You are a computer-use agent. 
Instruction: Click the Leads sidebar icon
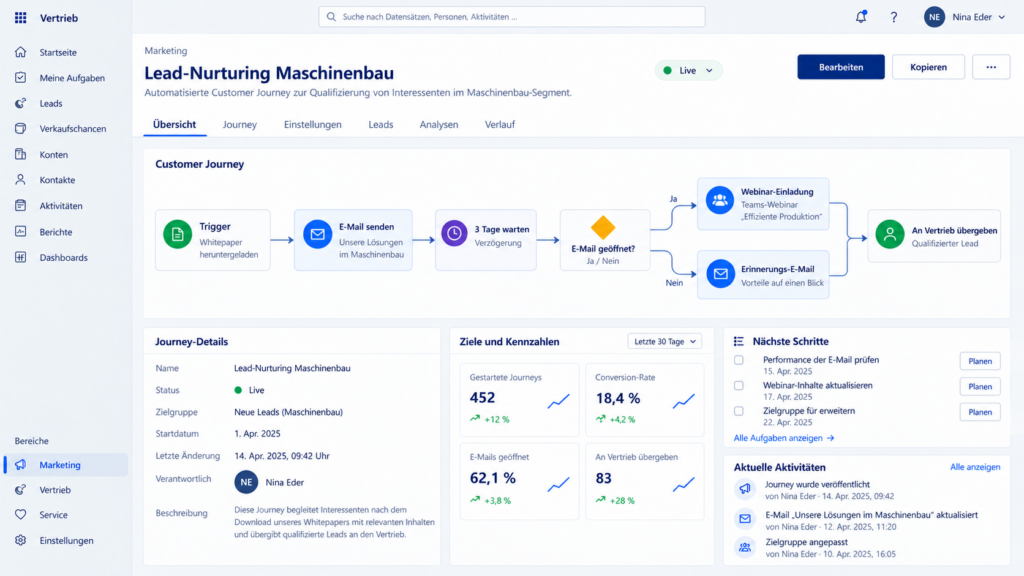tap(20, 103)
